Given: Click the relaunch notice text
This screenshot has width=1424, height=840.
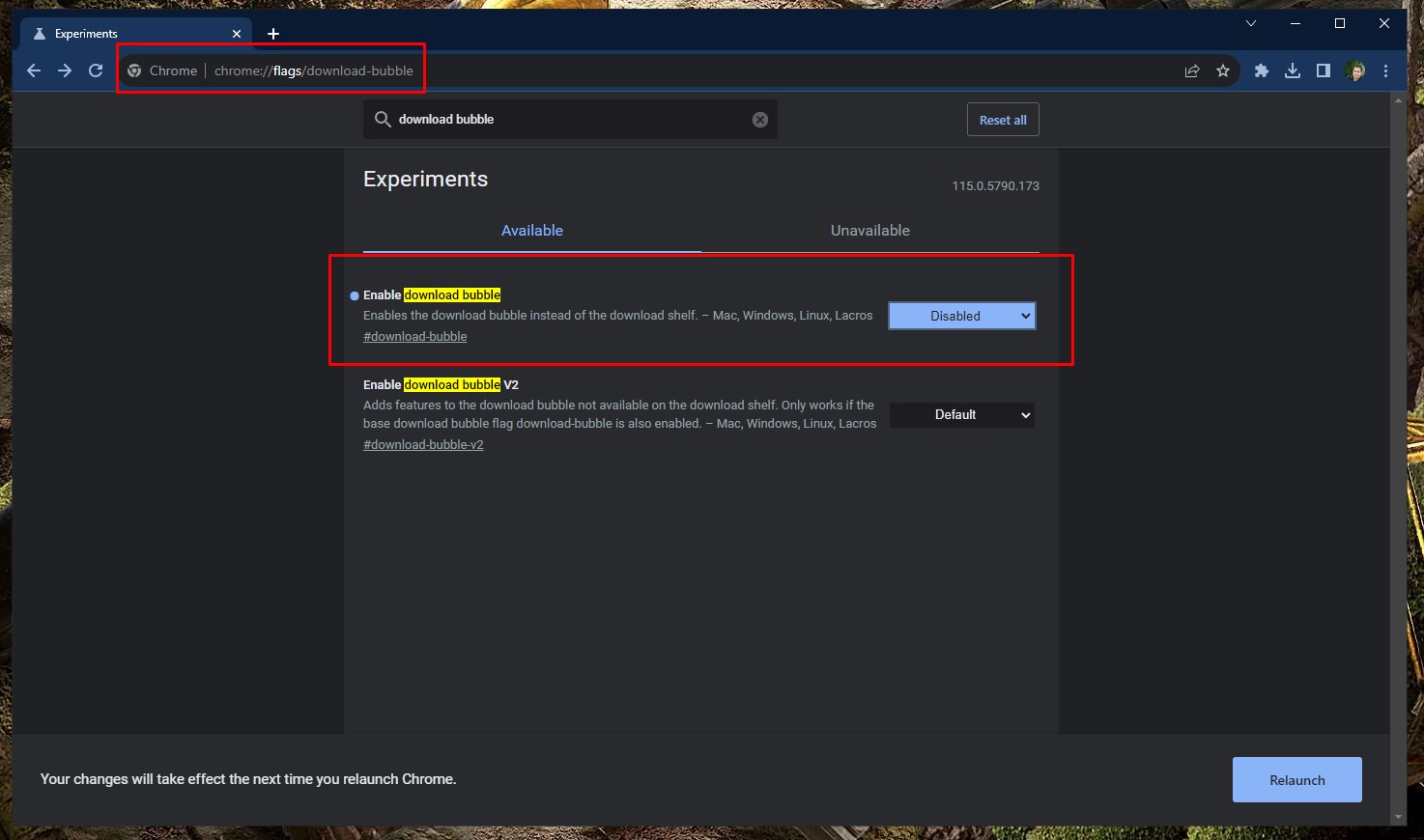Looking at the screenshot, I should (248, 779).
